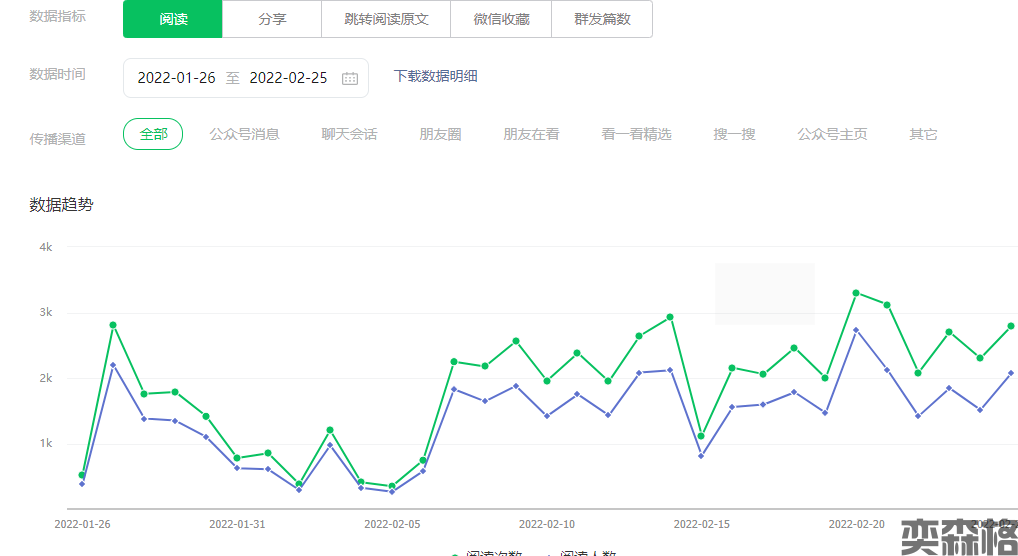Screen dimensions: 1018x556
Task: Click the highest green data point on chart
Action: point(856,293)
